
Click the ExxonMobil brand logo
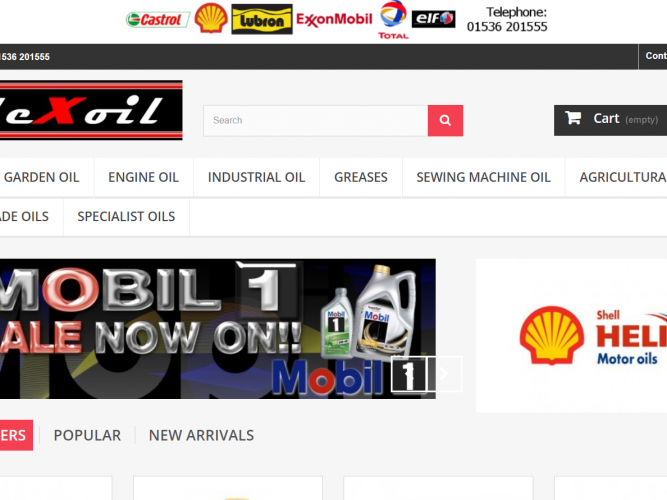click(334, 19)
